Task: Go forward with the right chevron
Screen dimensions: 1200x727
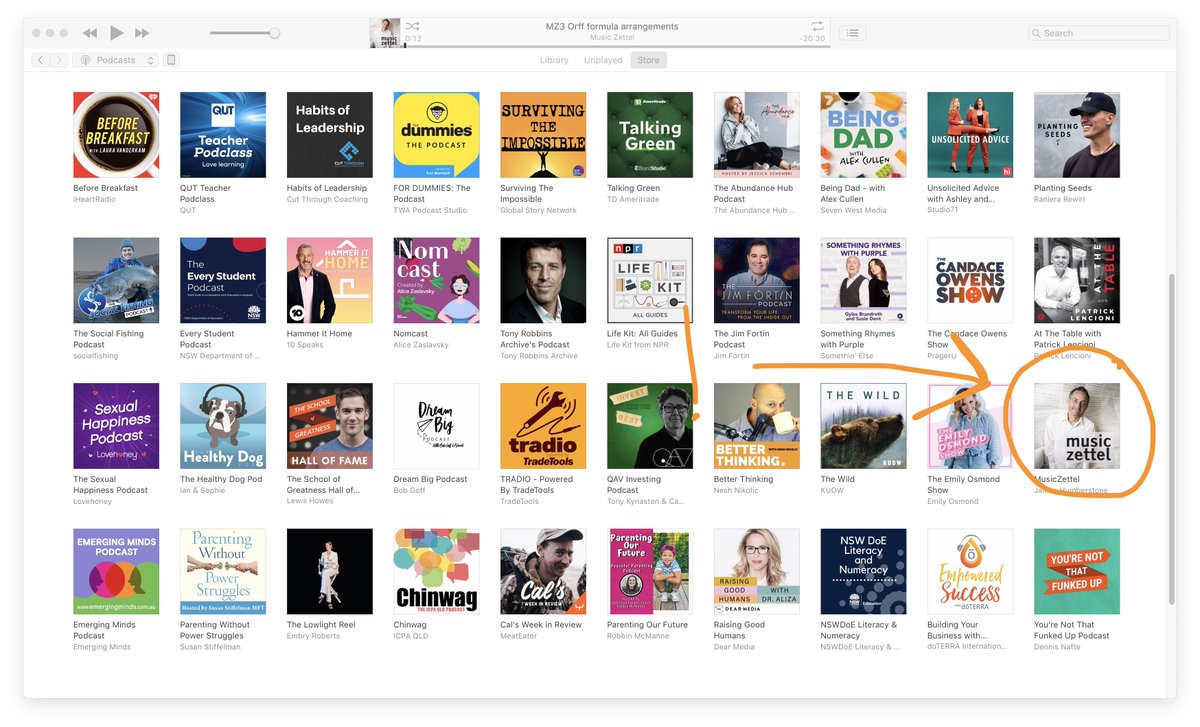Action: (59, 60)
